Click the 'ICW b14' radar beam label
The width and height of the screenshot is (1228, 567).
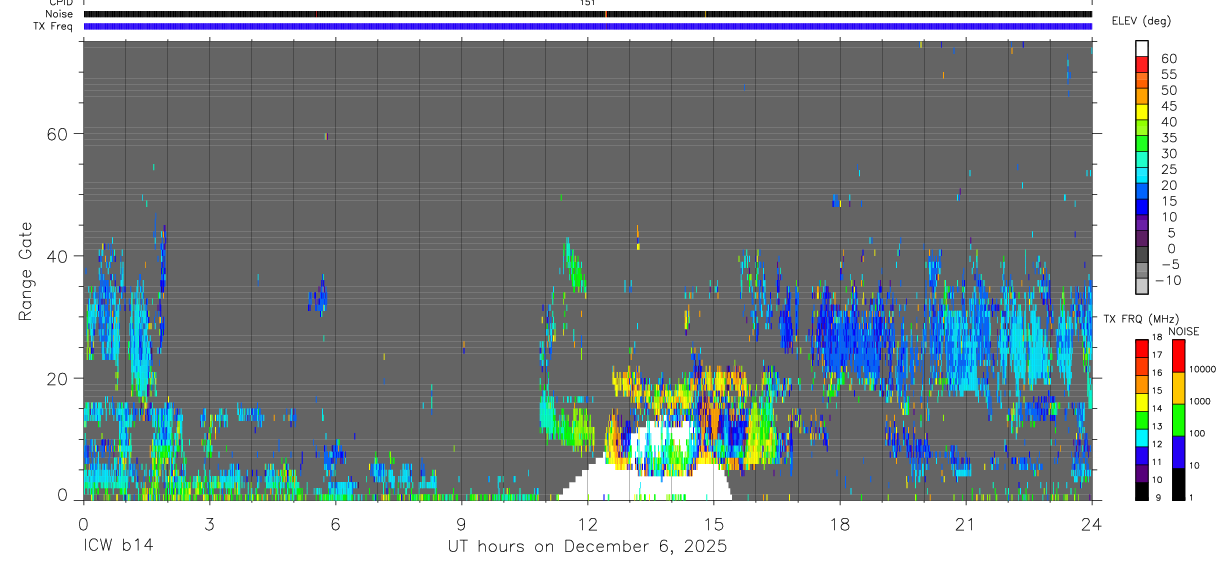(117, 547)
